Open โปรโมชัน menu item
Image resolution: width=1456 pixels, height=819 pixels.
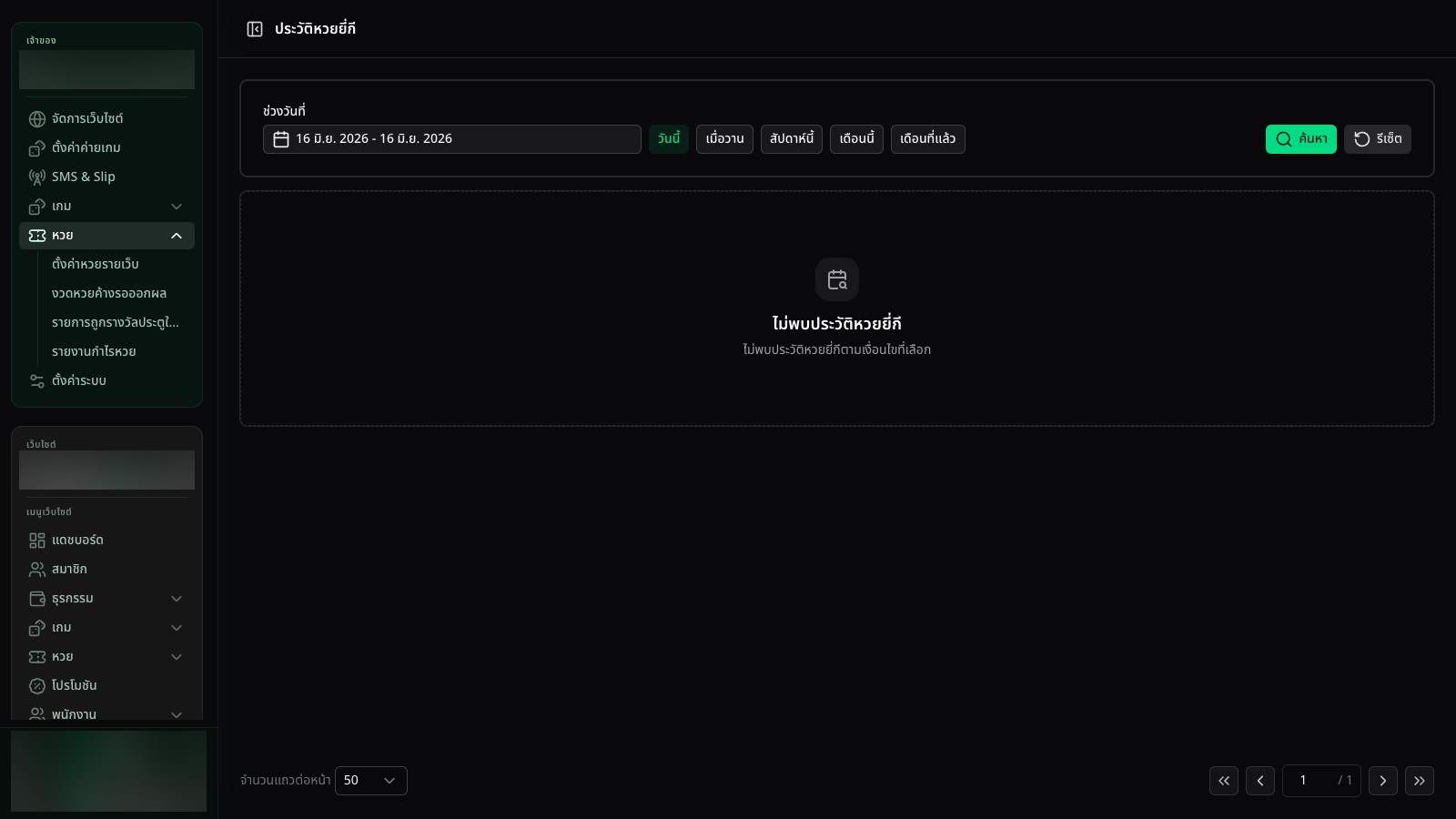click(x=106, y=686)
